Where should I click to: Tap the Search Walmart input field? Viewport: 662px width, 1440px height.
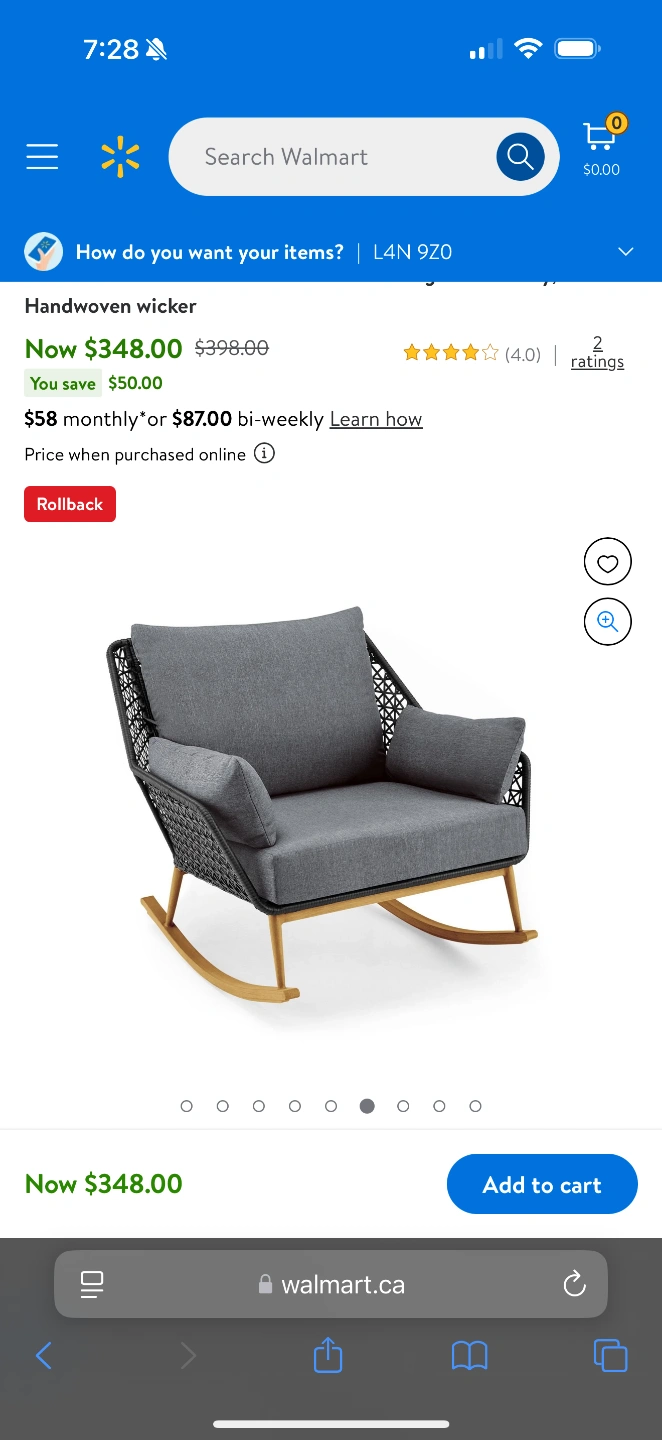coord(330,157)
